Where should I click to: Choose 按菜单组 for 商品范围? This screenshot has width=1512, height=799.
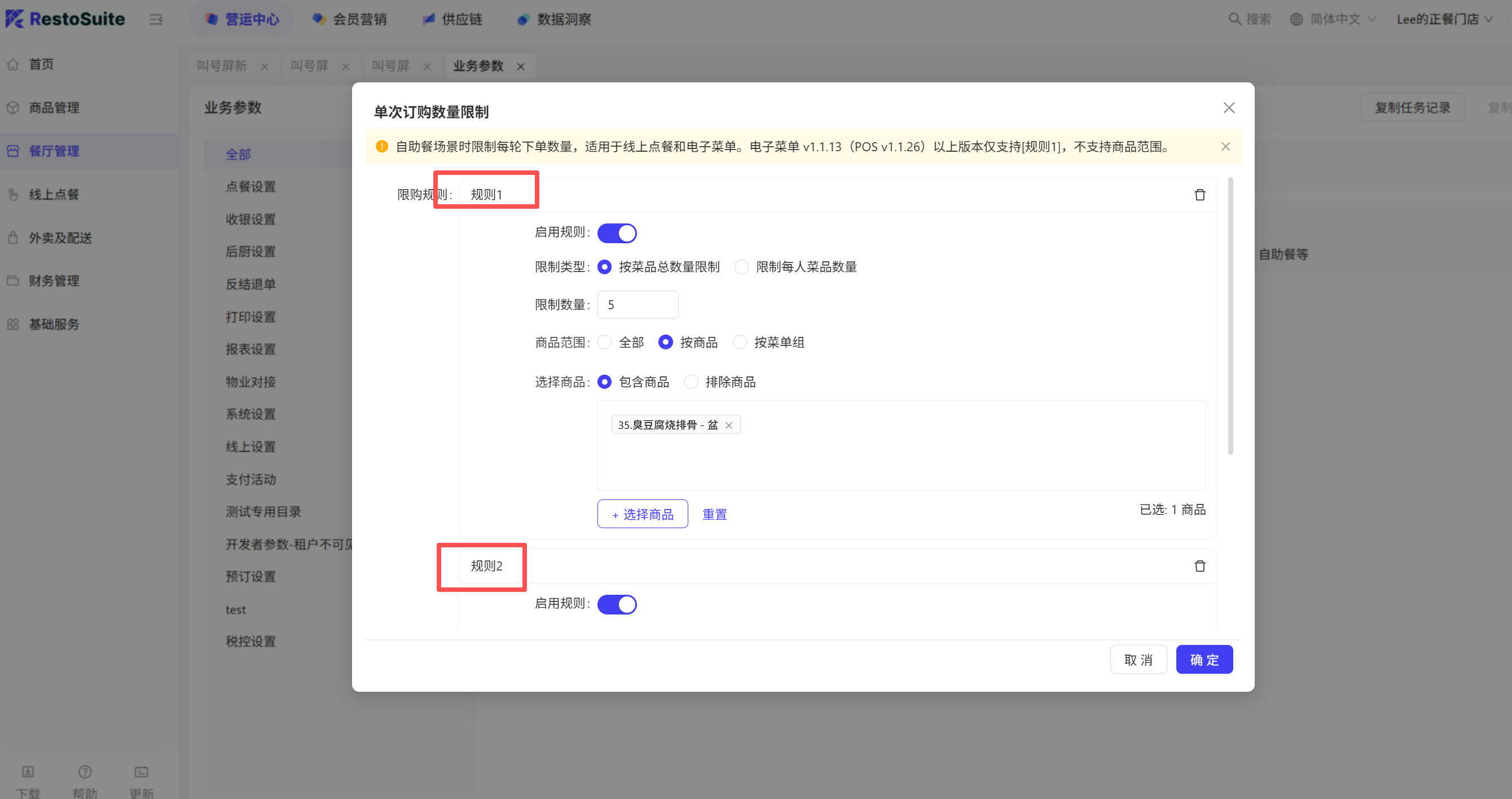click(x=740, y=343)
